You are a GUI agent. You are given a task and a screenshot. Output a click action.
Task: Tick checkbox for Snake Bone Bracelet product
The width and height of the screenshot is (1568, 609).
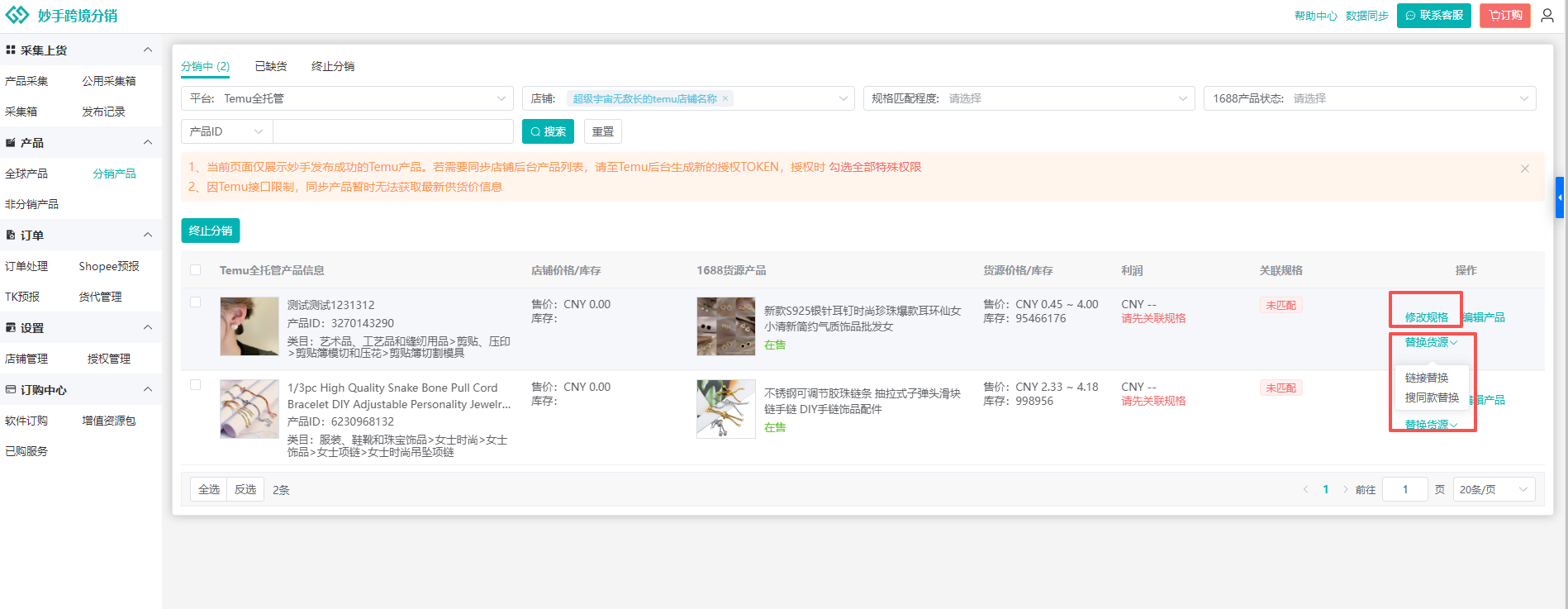click(196, 385)
